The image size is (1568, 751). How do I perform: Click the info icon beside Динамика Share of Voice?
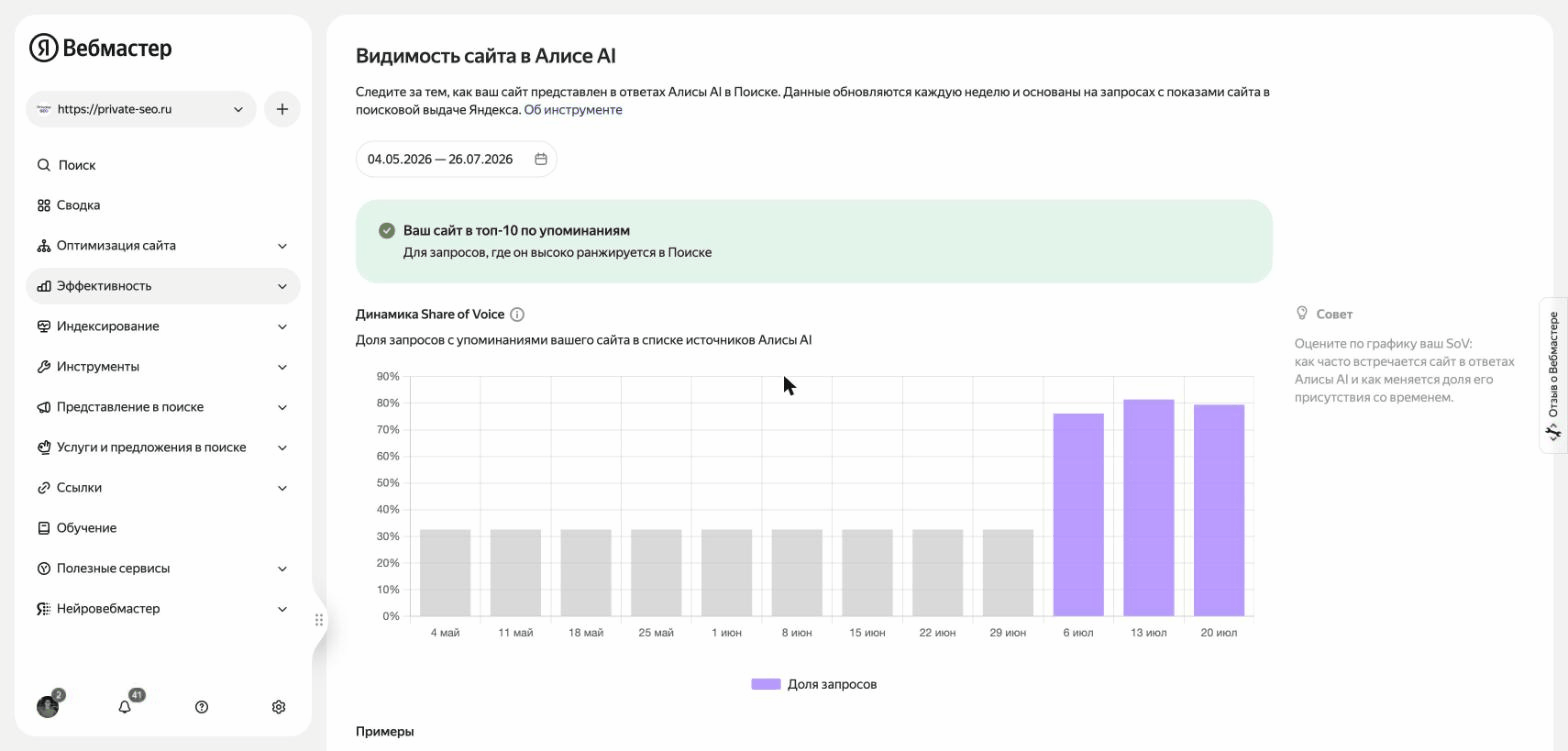coord(517,314)
